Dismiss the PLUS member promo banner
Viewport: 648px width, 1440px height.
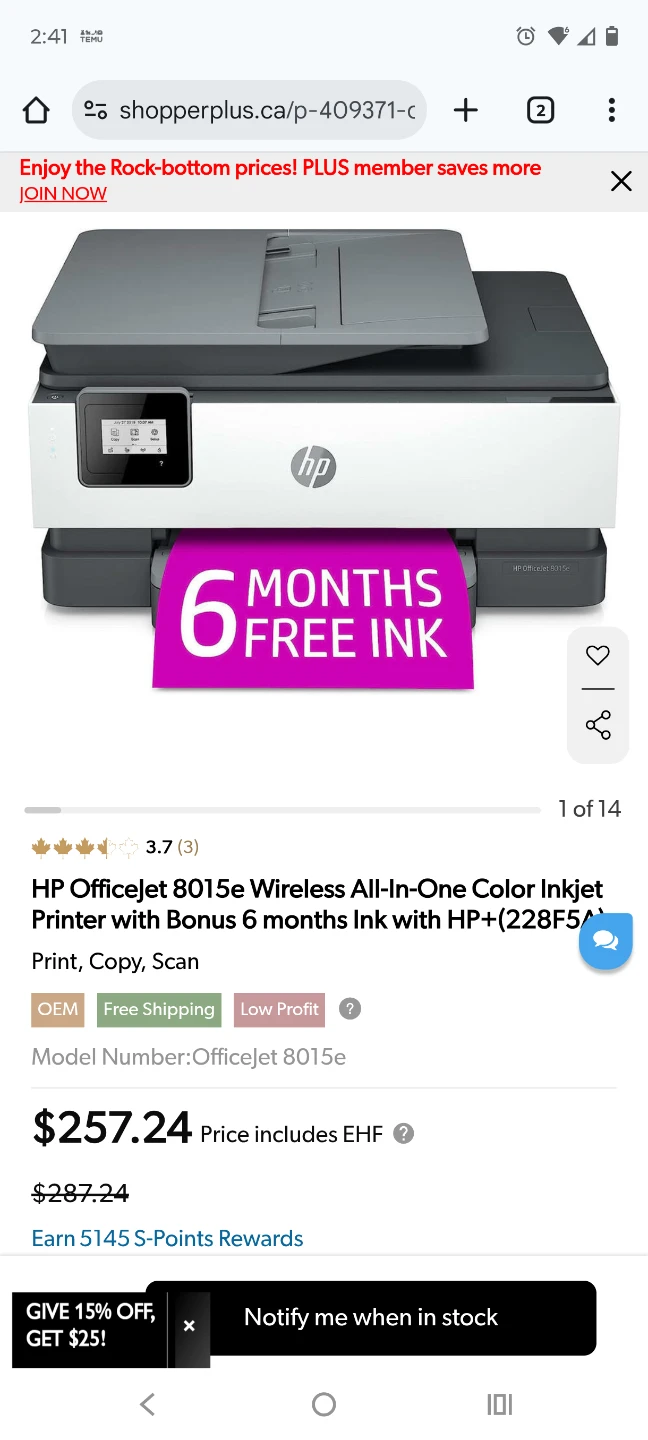pos(621,181)
